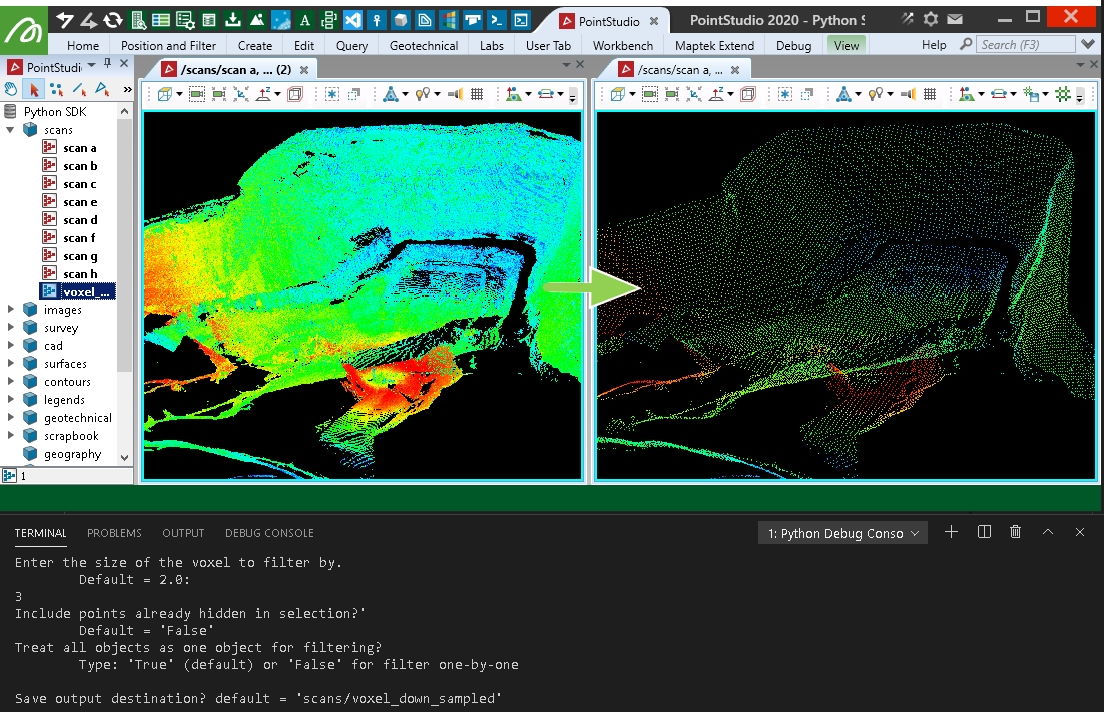Toggle the grid display in right view toolbar
Screen dimensions: 1104x712
930,94
